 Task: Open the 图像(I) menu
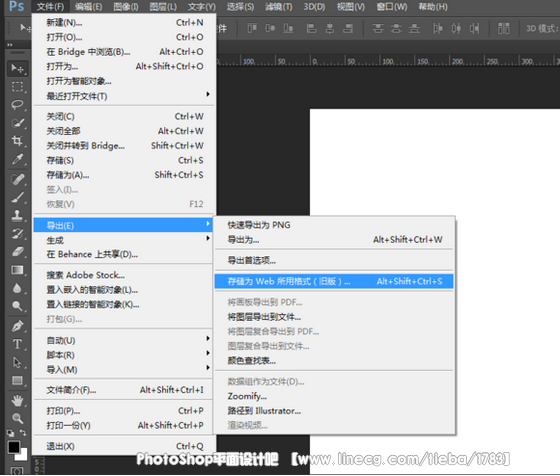pyautogui.click(x=126, y=6)
